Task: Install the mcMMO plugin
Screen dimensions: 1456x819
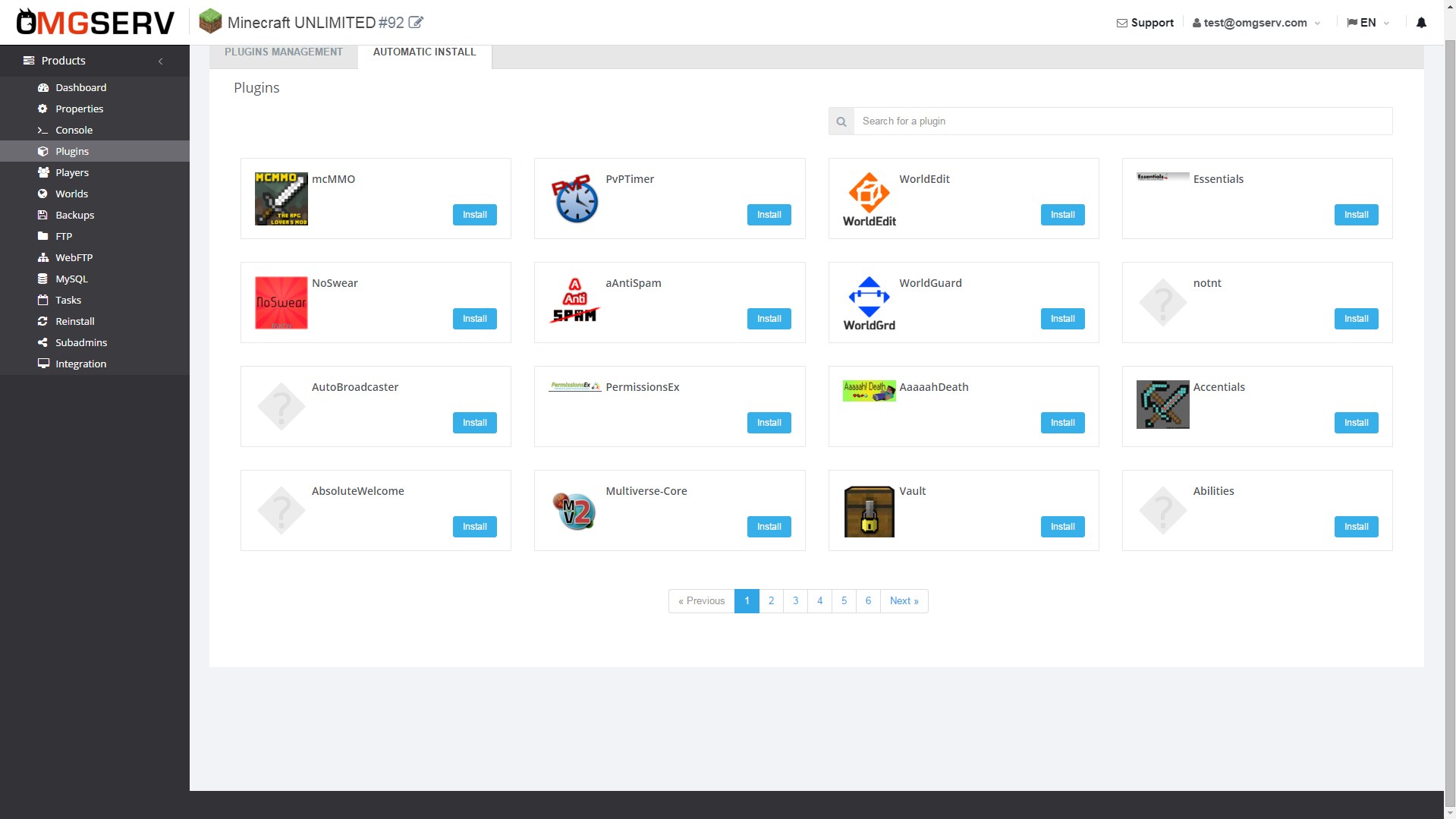Action: click(475, 215)
